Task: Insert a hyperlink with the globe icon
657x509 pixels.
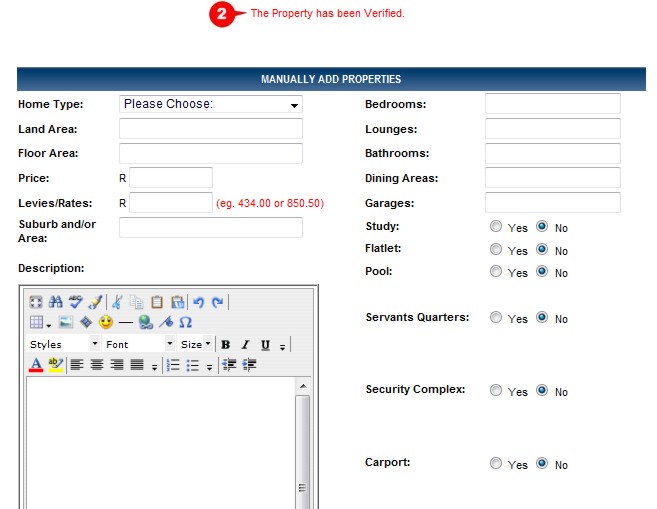Action: pyautogui.click(x=146, y=322)
